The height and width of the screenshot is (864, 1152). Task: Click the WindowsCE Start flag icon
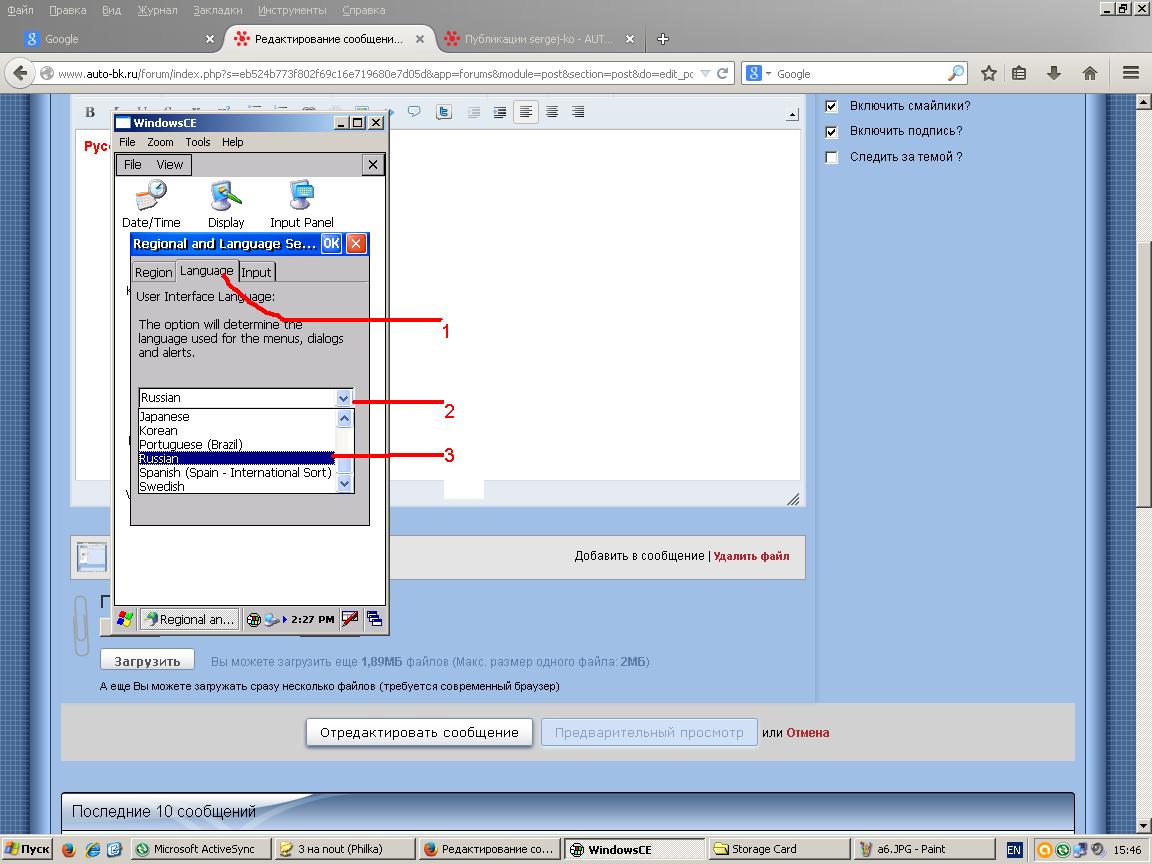coord(126,619)
